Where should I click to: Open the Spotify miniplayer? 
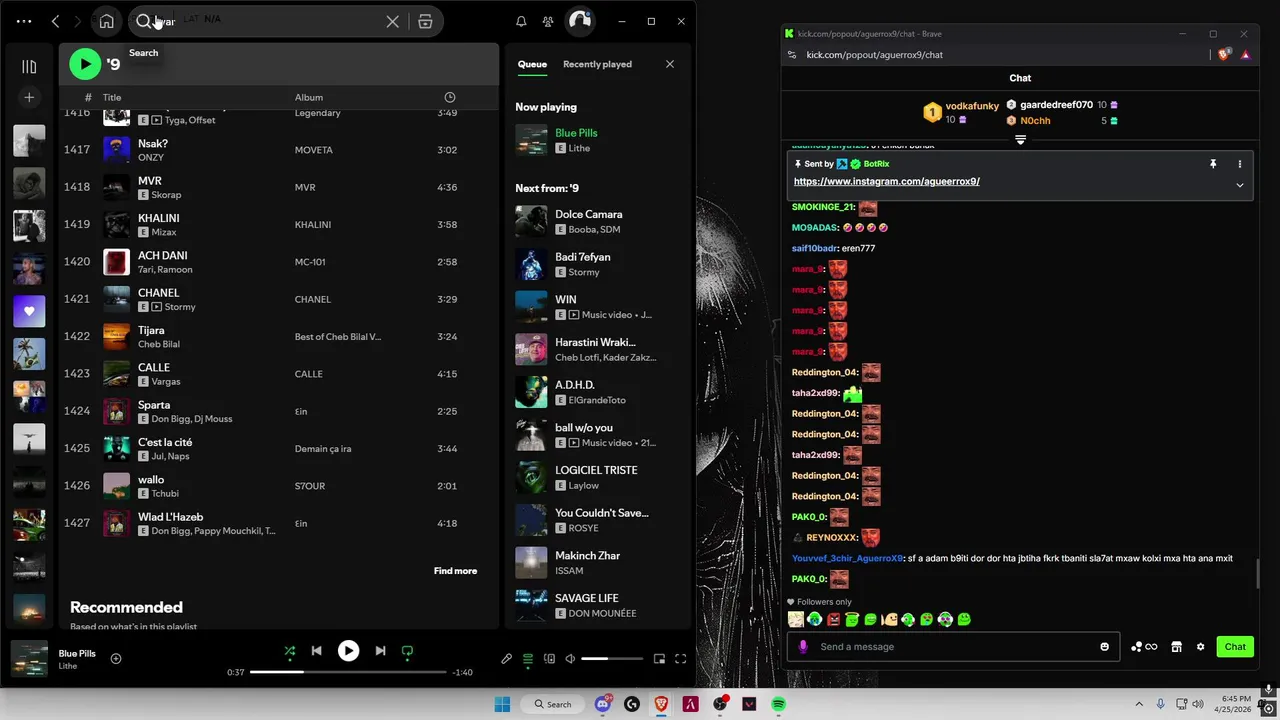point(659,659)
